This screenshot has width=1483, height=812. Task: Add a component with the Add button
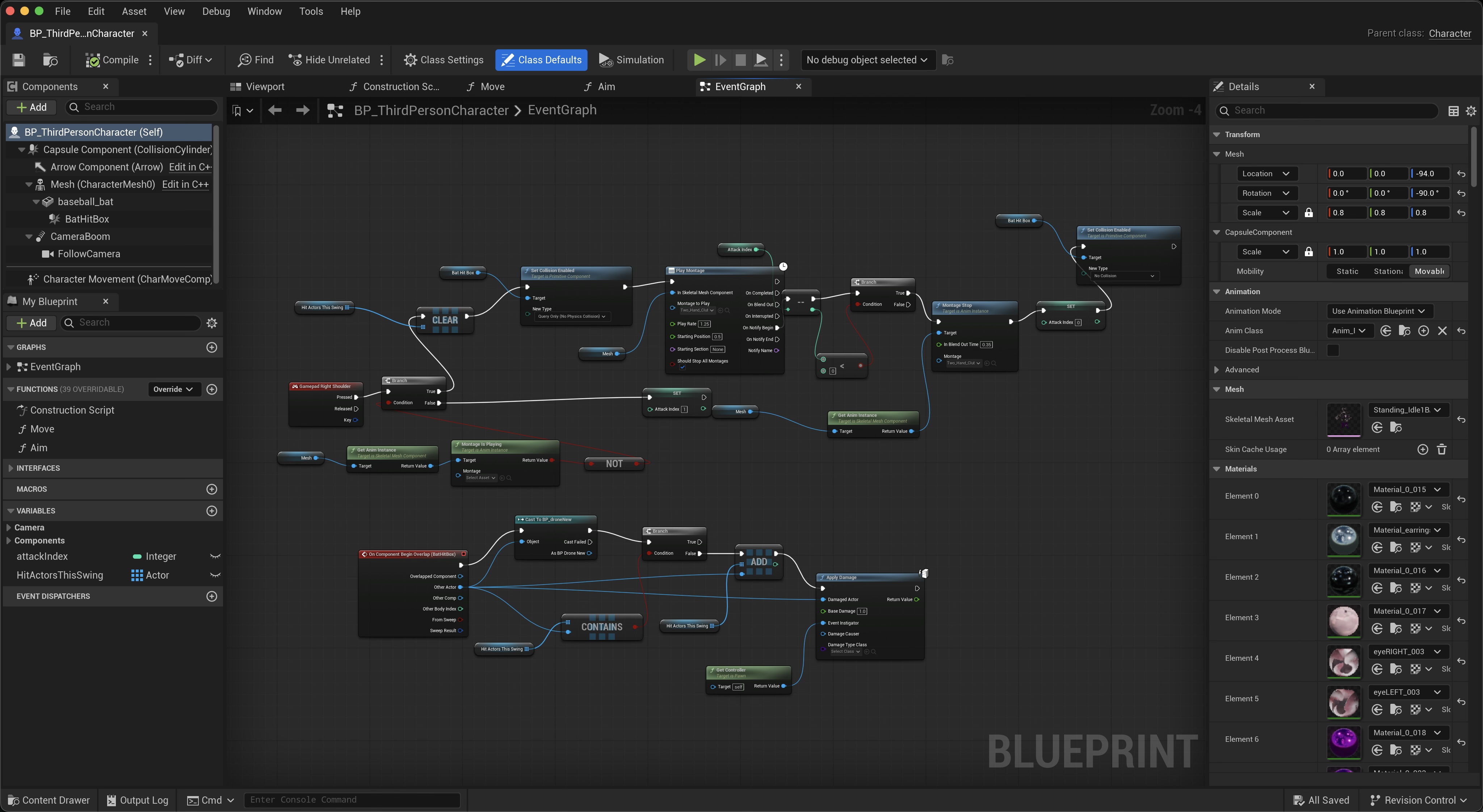(31, 107)
